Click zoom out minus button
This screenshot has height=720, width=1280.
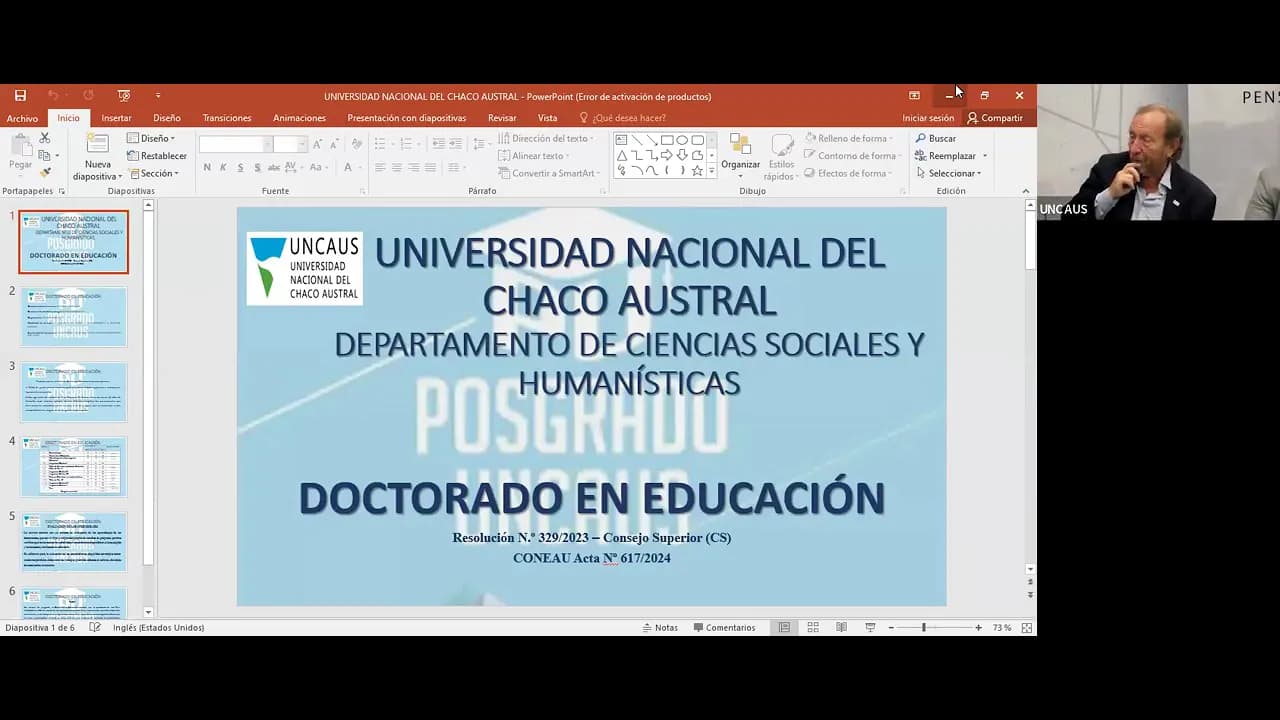tap(891, 628)
